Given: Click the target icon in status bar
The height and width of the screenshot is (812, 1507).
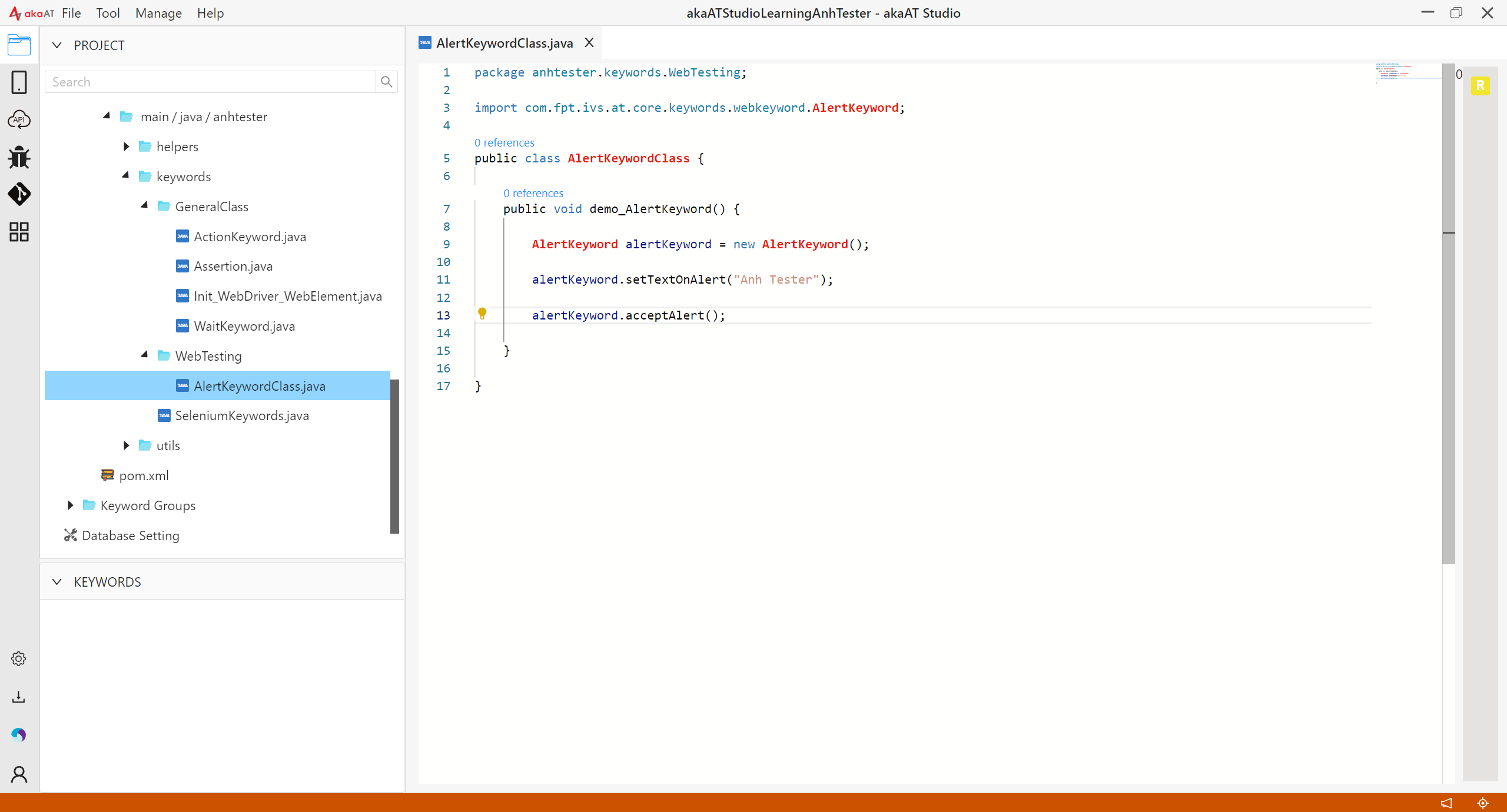Looking at the screenshot, I should pos(1483,803).
